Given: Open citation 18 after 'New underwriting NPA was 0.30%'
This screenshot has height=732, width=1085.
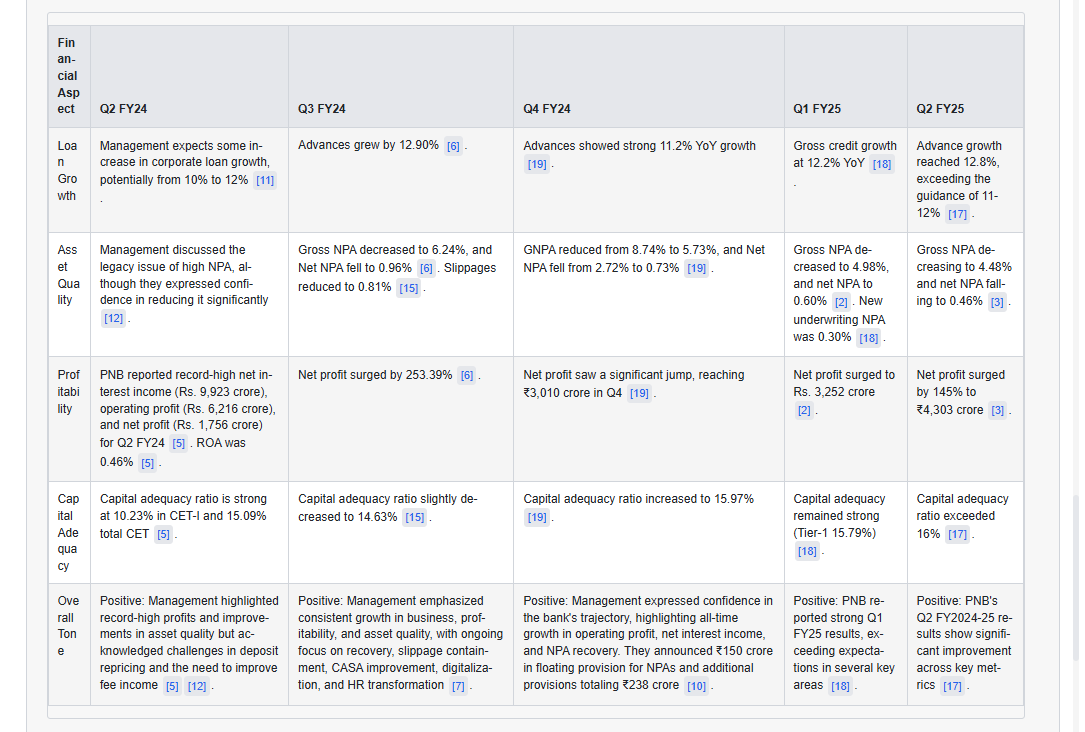Looking at the screenshot, I should pos(868,338).
